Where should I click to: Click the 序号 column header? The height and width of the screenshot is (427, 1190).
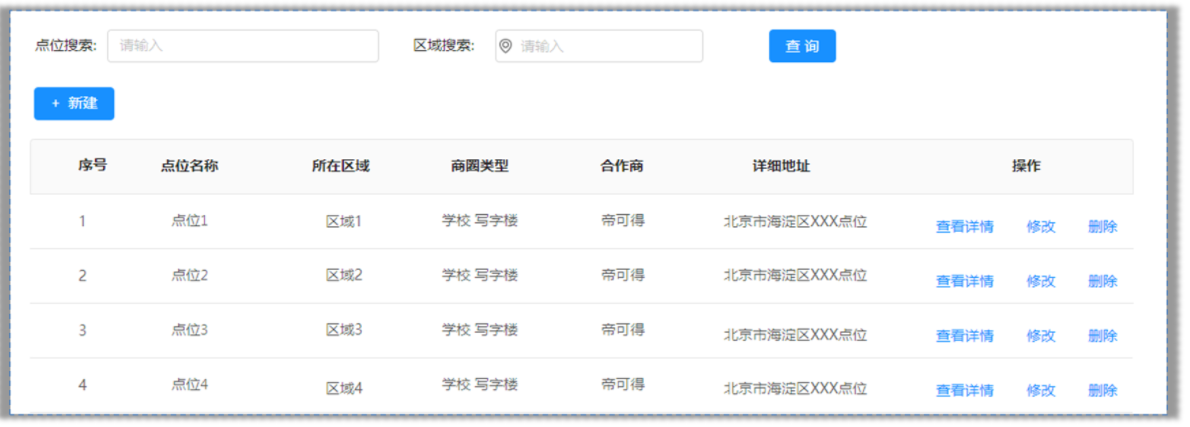(x=93, y=165)
